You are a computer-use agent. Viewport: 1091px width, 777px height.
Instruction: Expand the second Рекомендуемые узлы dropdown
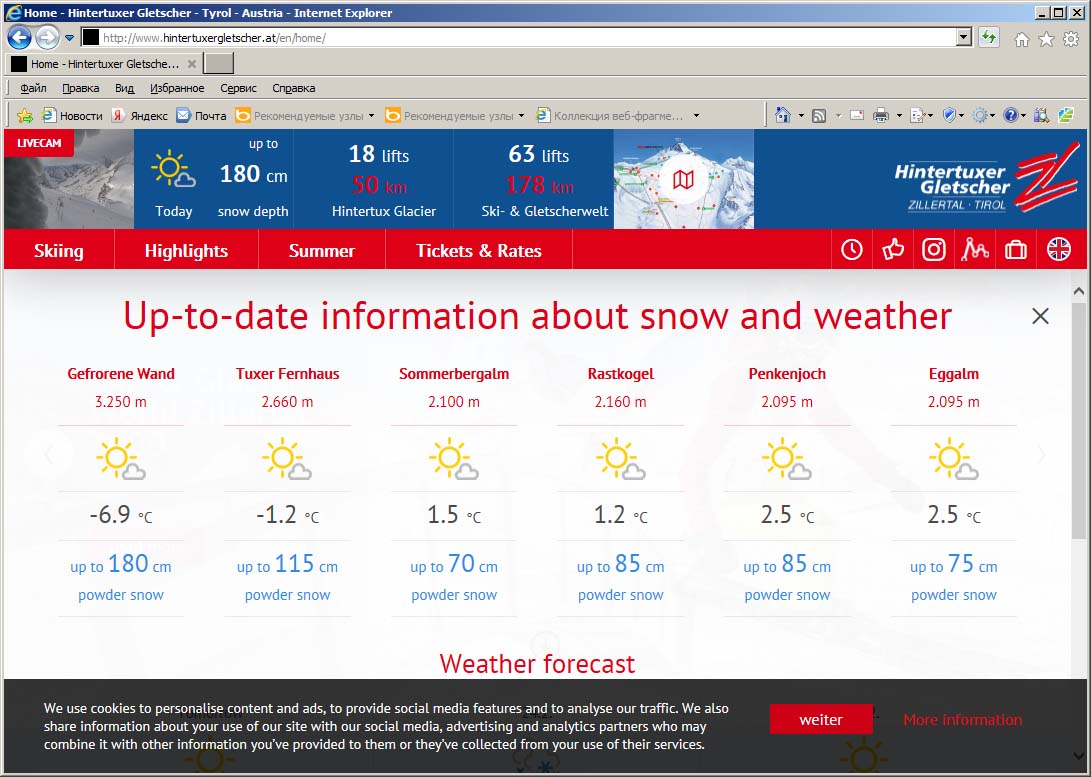pyautogui.click(x=521, y=116)
